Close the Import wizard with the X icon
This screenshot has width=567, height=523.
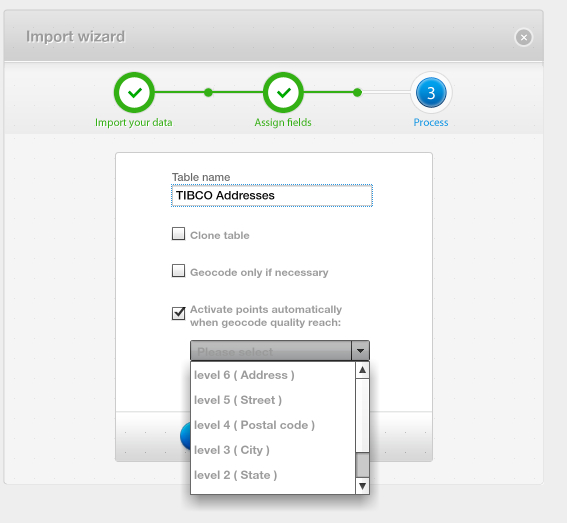(524, 37)
